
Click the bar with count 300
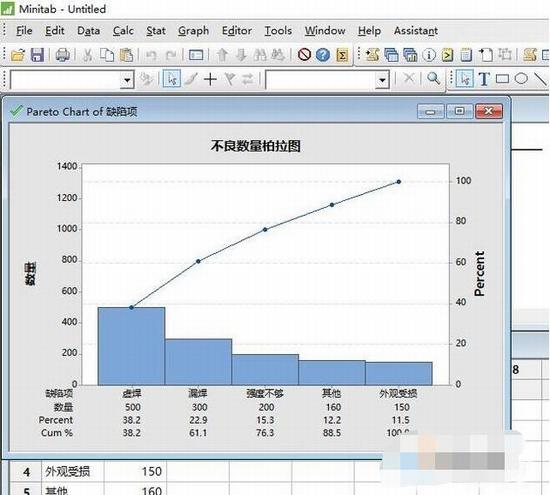(x=198, y=362)
